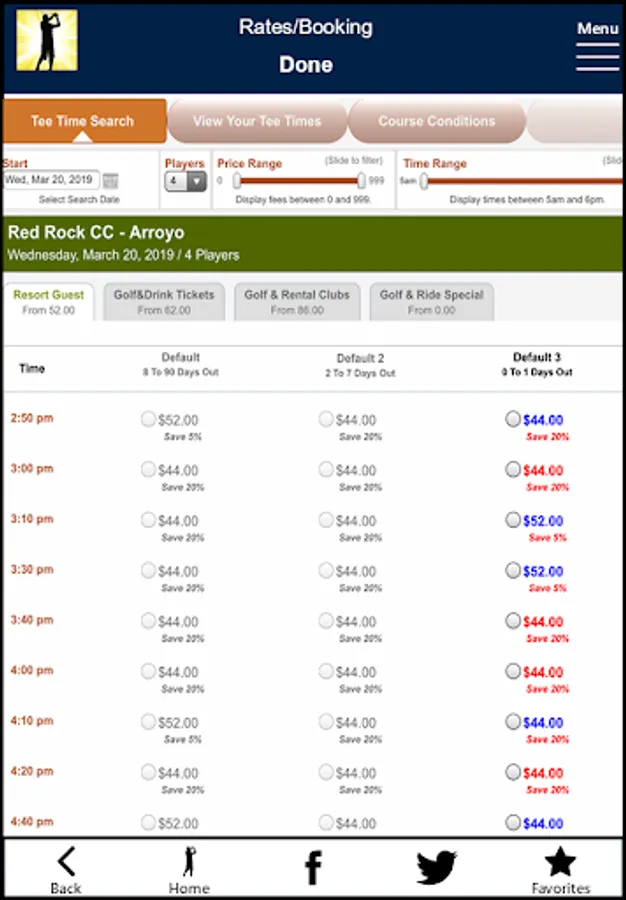Click the Start date input field

pyautogui.click(x=52, y=180)
